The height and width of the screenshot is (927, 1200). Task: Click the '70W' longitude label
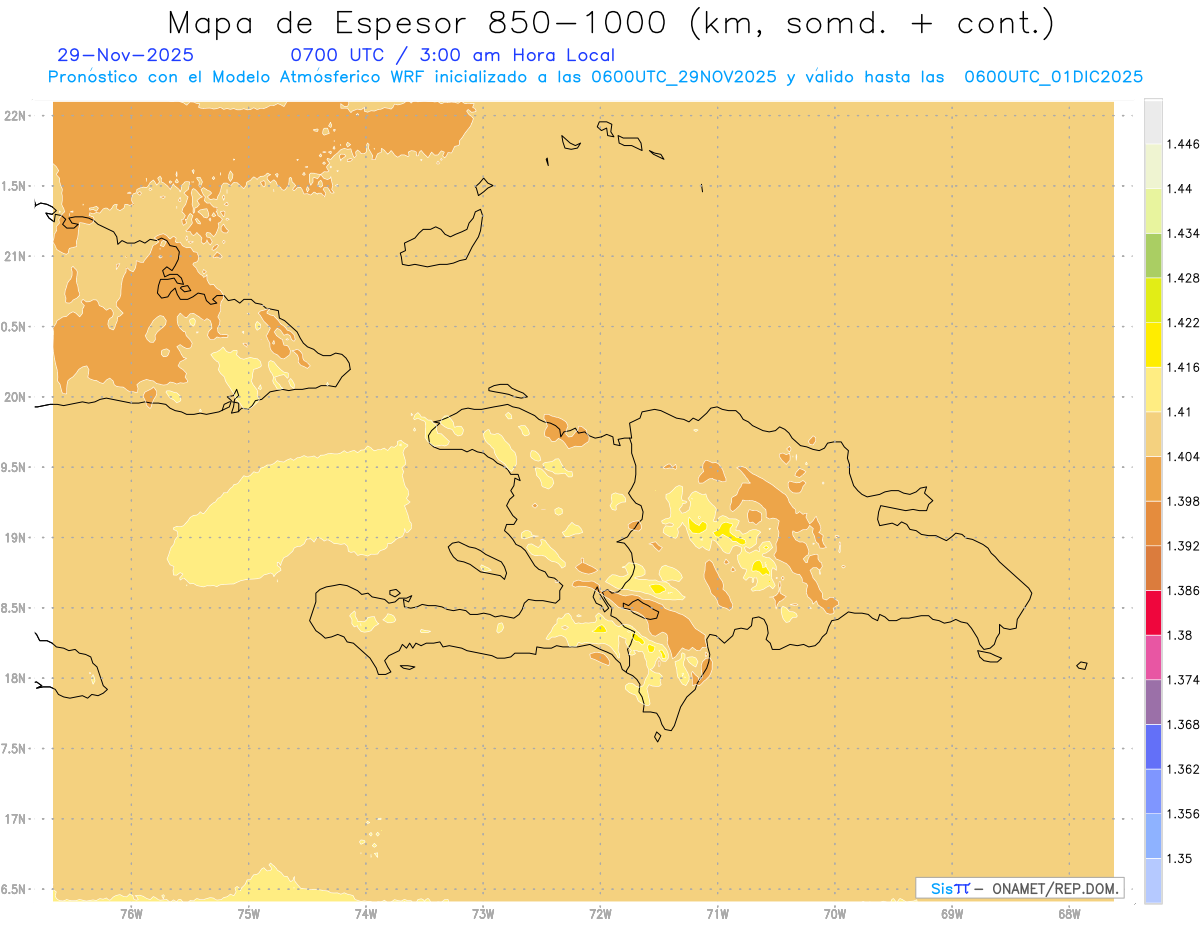[835, 914]
